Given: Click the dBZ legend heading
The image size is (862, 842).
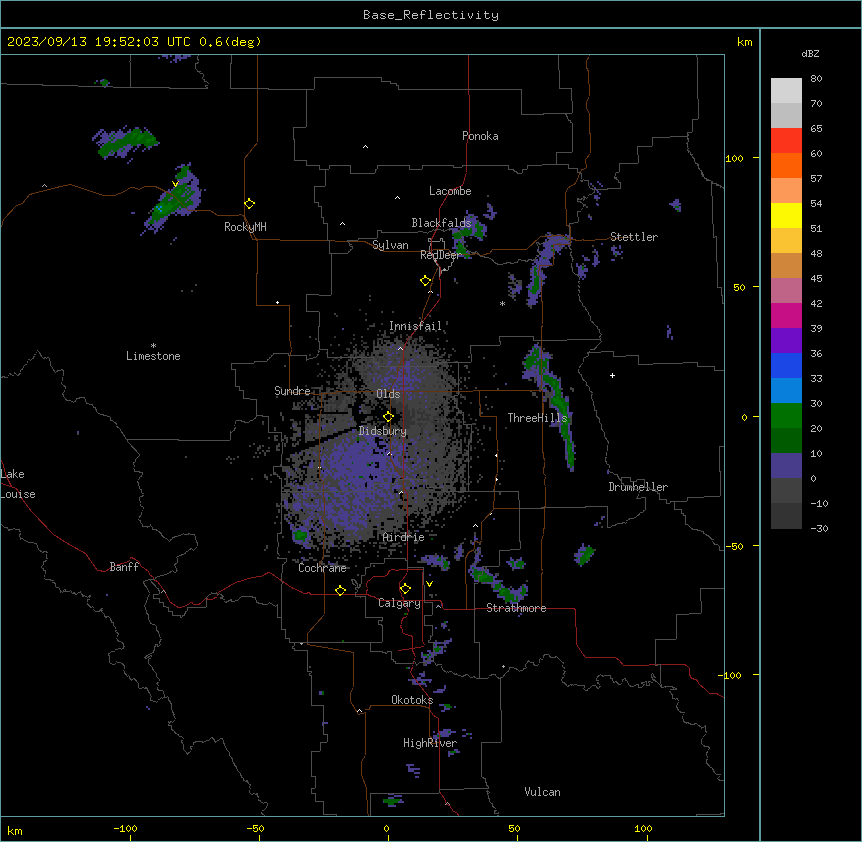Looking at the screenshot, I should [810, 53].
